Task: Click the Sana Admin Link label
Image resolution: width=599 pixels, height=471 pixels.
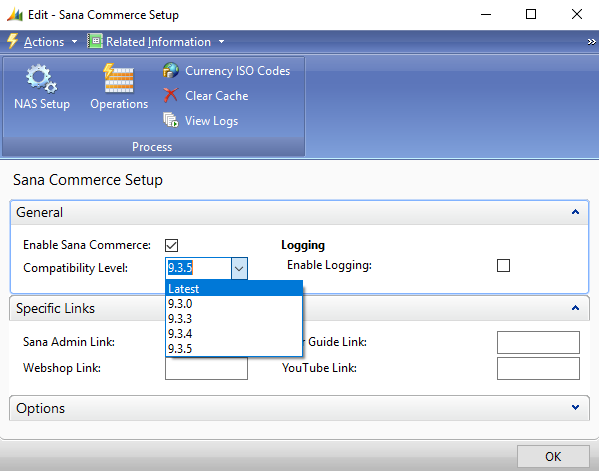Action: point(69,342)
